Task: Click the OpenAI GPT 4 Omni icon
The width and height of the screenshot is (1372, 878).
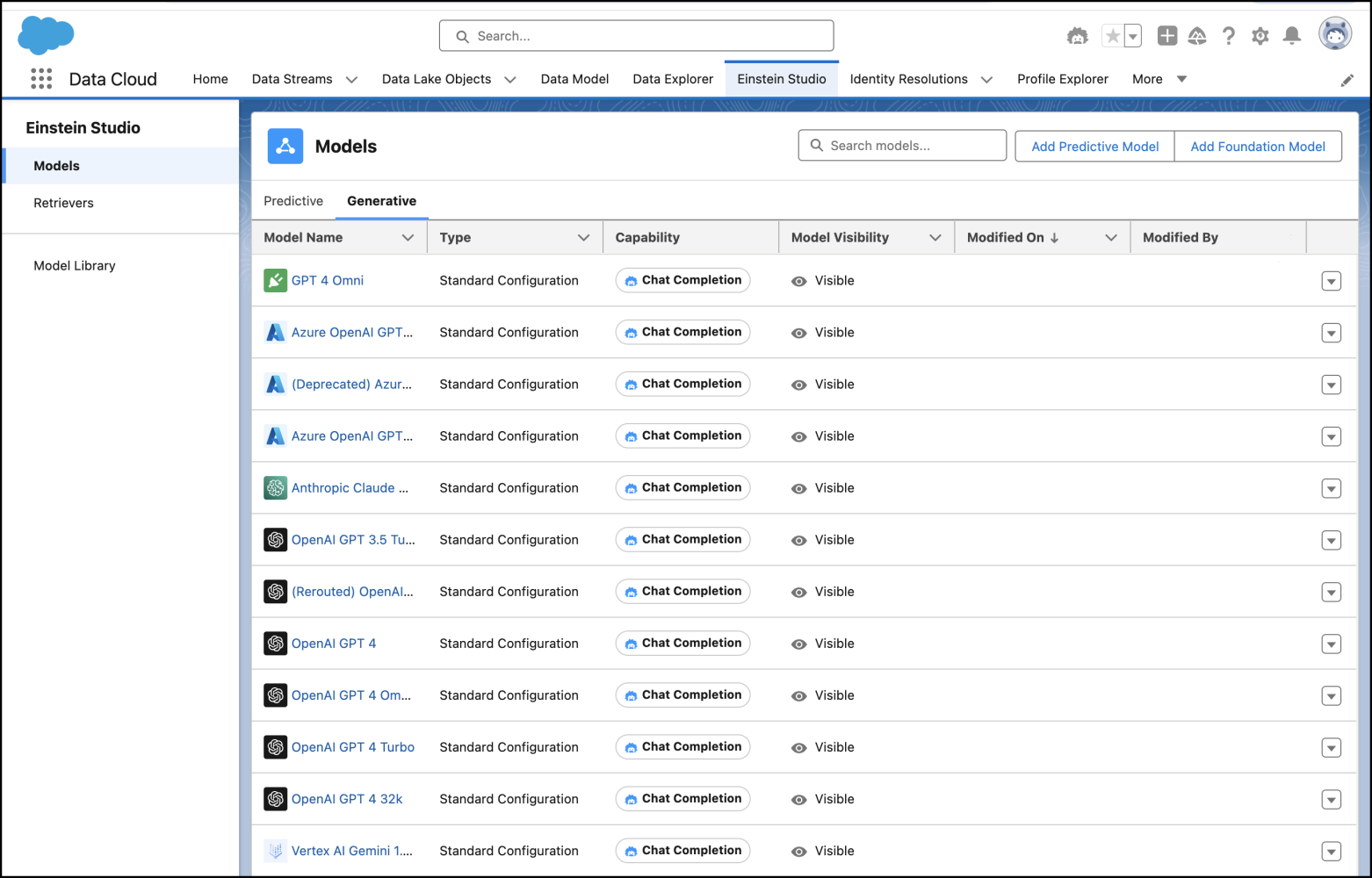Action: [276, 695]
